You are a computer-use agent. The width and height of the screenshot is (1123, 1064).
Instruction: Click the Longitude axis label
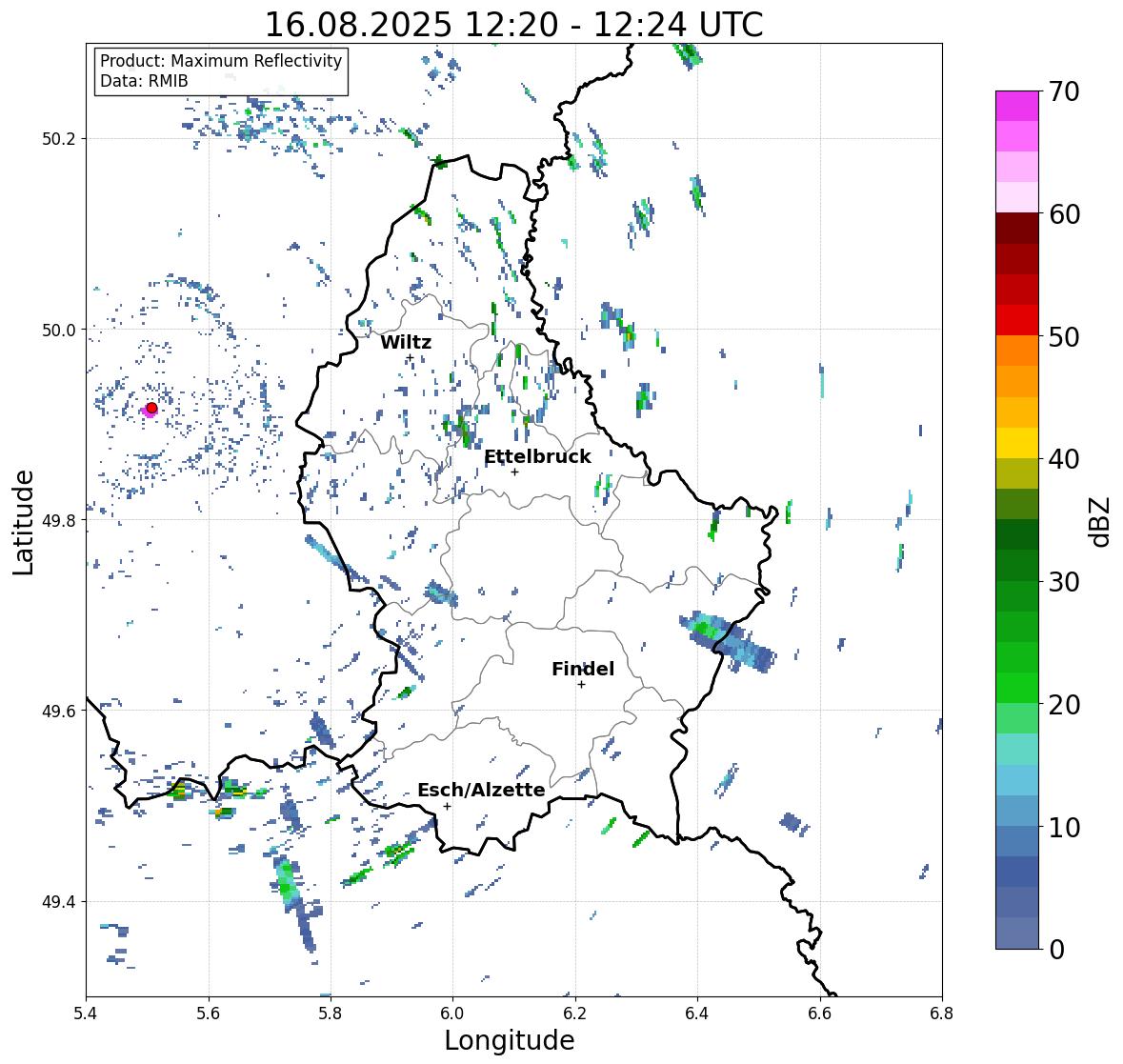(x=510, y=1040)
